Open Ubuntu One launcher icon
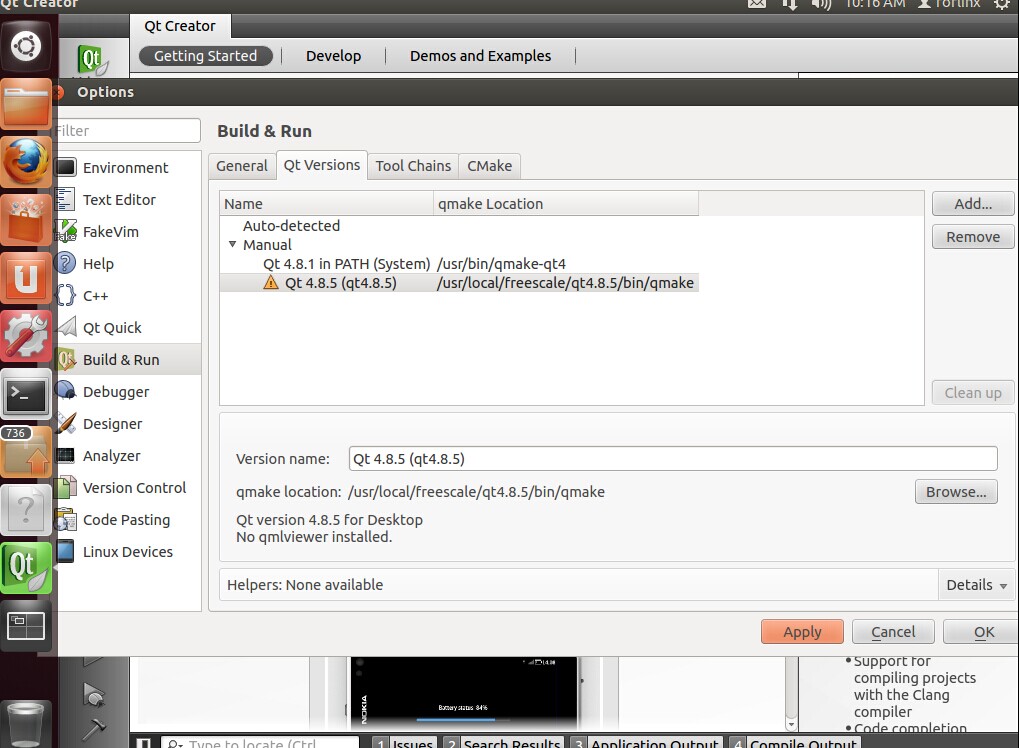 [x=26, y=277]
